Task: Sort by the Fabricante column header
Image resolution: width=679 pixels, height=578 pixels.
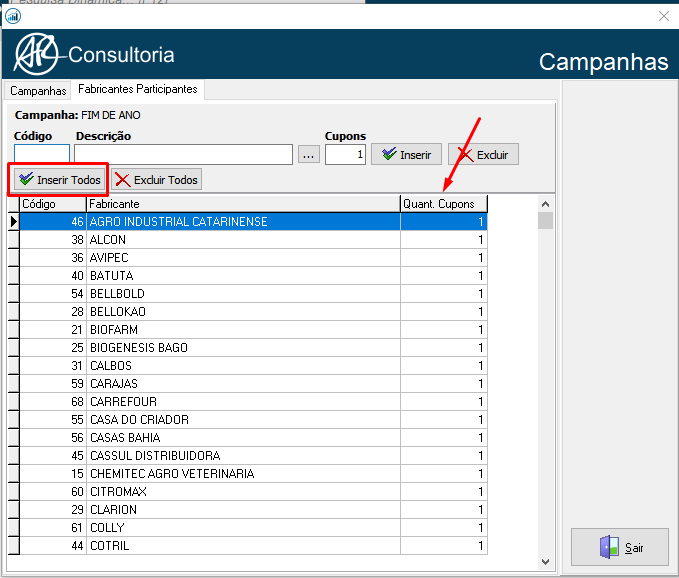Action: coord(243,204)
